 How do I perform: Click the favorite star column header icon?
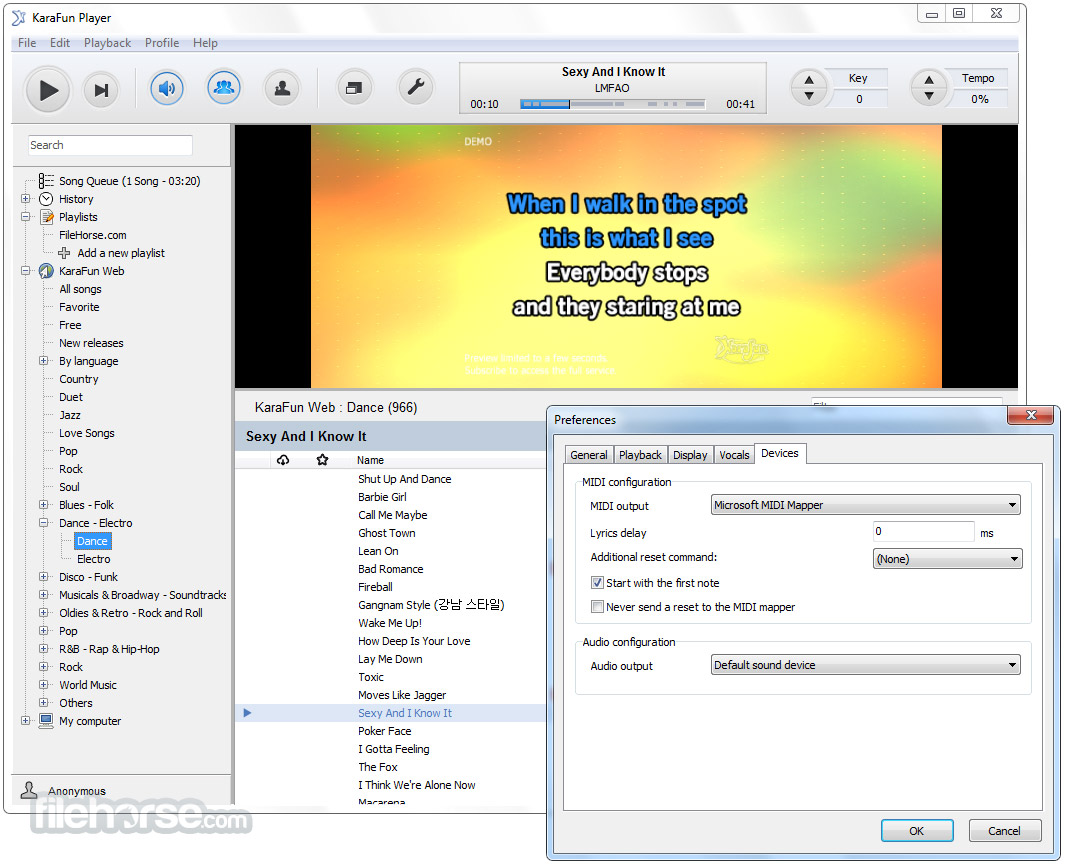click(323, 460)
